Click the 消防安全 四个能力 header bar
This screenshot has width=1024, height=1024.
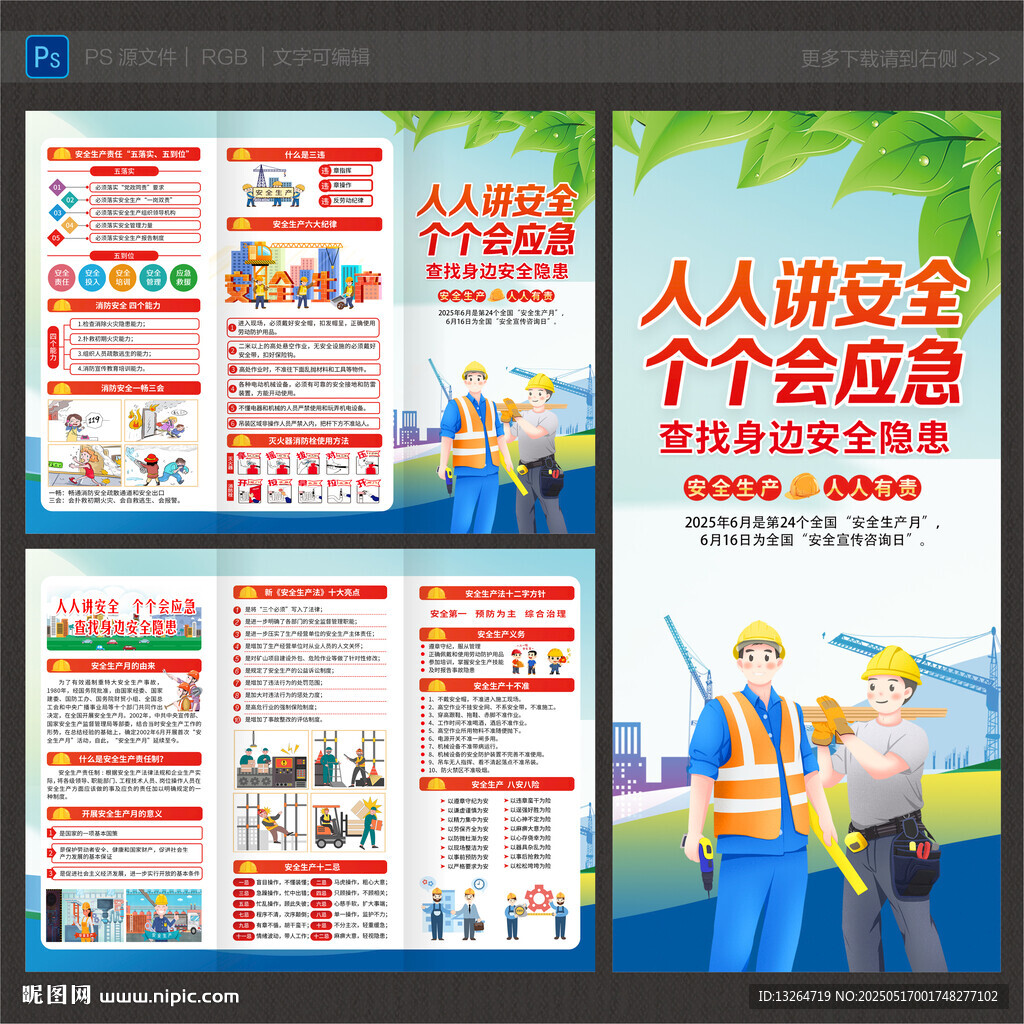point(124,306)
